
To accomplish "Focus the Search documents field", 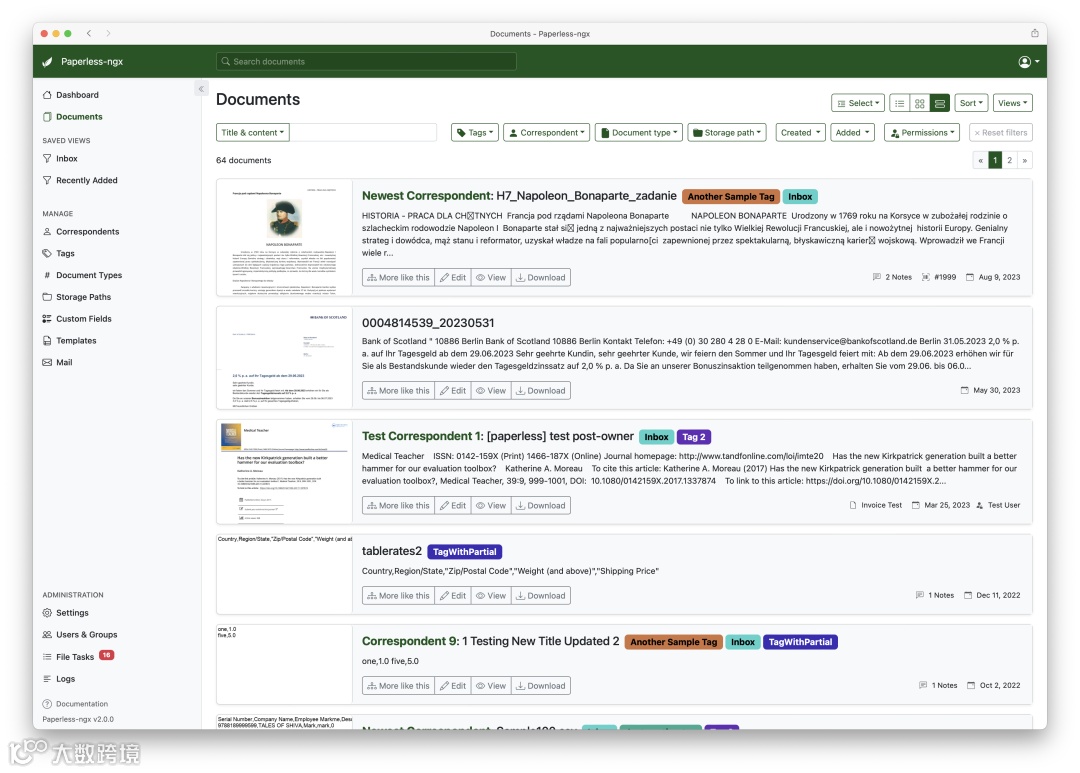I will point(366,61).
